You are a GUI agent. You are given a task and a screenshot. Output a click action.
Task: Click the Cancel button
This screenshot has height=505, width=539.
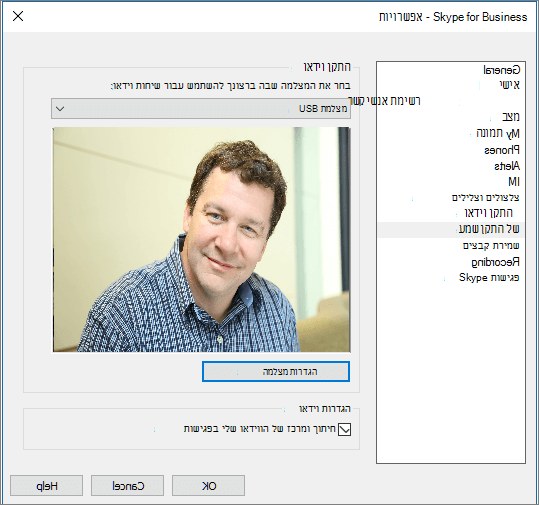[128, 485]
